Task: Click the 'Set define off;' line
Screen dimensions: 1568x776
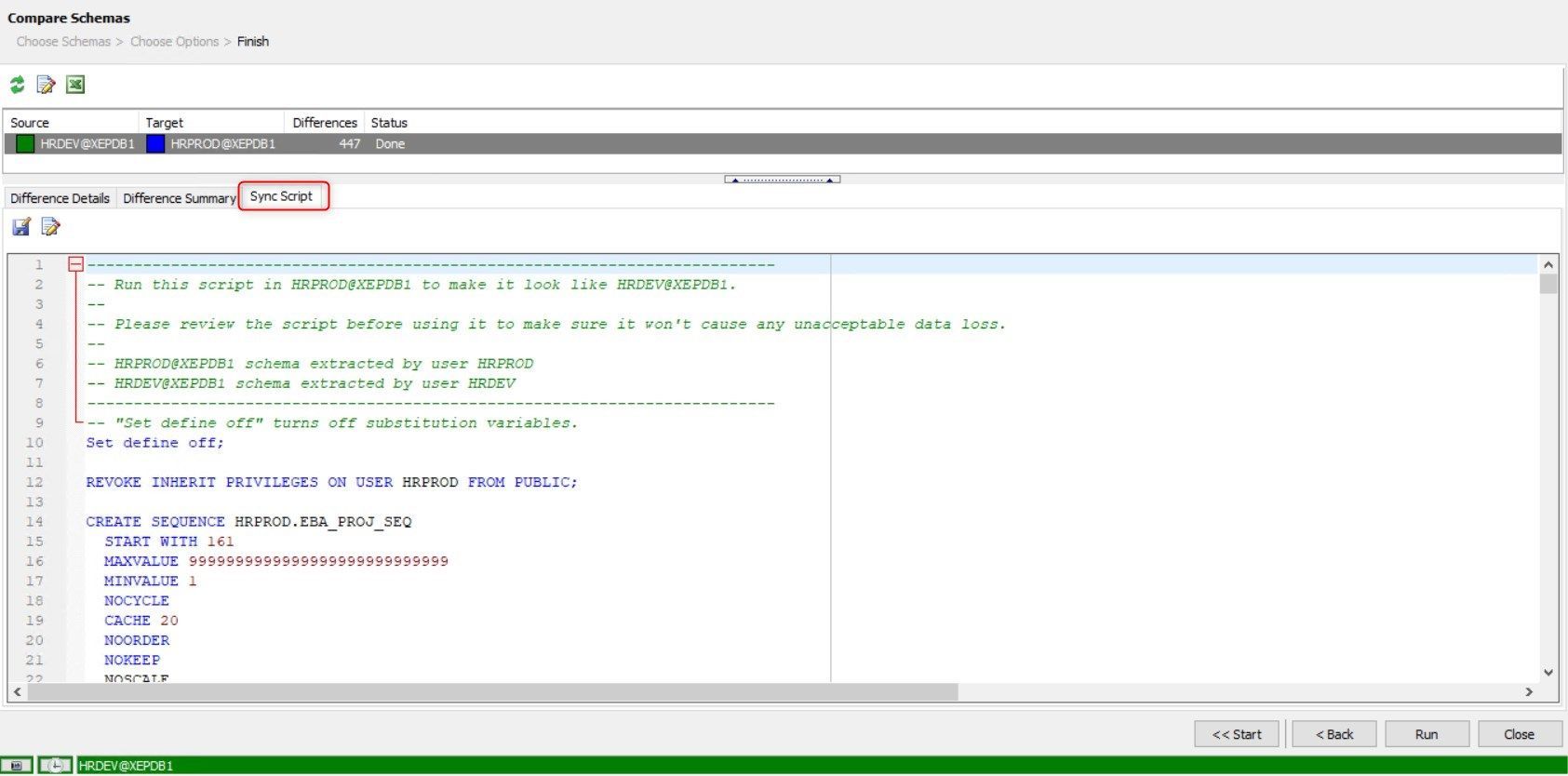Action: tap(154, 443)
